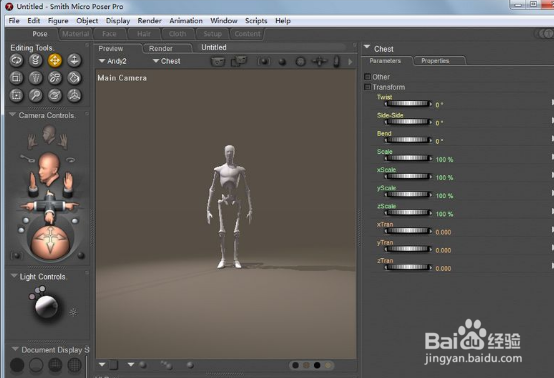
Task: Toggle the camera animating key icon
Action: tap(27, 159)
